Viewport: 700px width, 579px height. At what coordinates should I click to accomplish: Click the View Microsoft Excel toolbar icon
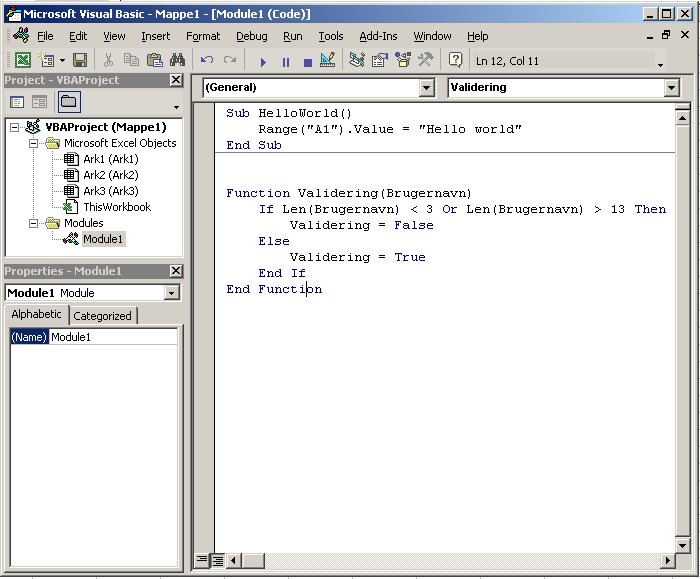[x=22, y=61]
